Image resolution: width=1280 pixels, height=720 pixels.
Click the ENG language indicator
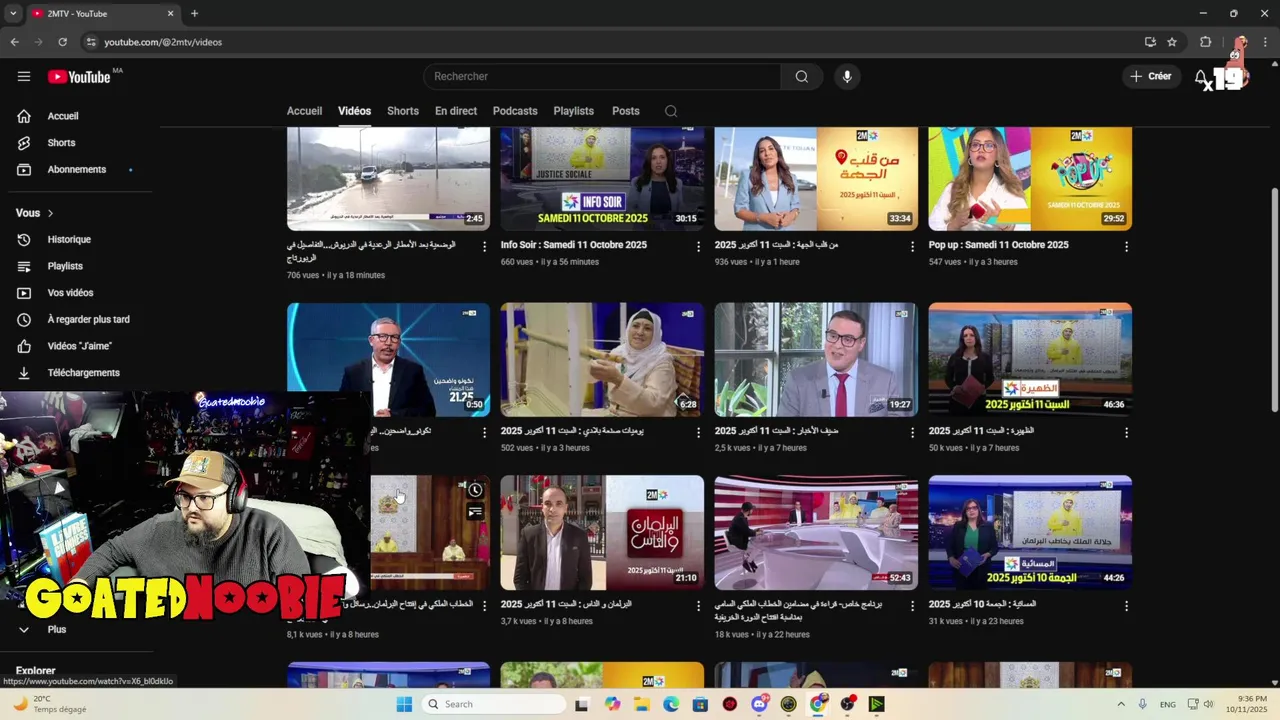click(1168, 704)
